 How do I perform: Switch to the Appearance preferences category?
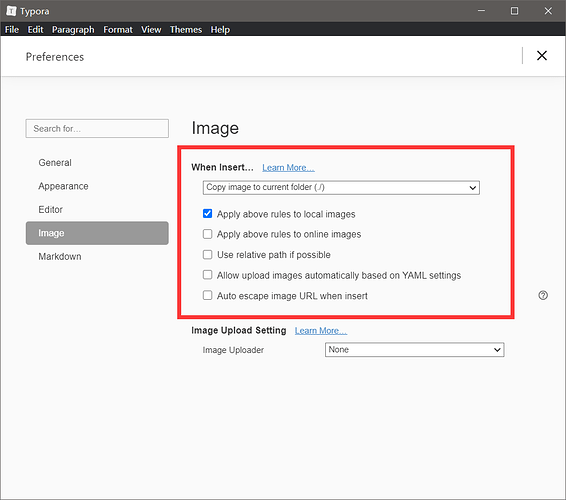click(x=63, y=186)
